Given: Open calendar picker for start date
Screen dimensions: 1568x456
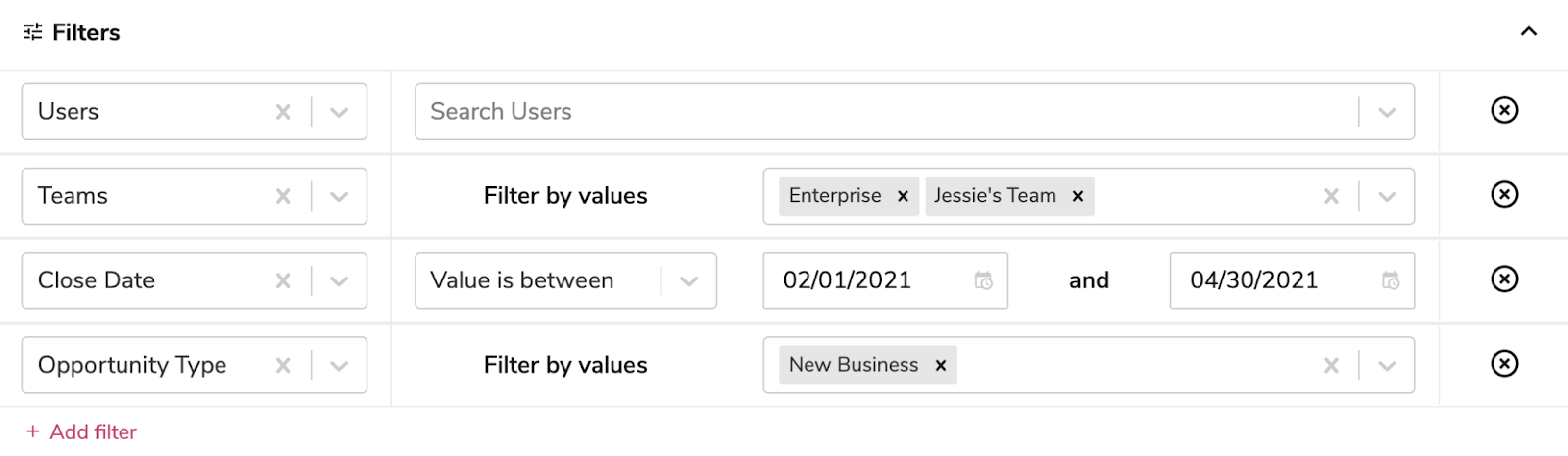Looking at the screenshot, I should click(984, 280).
